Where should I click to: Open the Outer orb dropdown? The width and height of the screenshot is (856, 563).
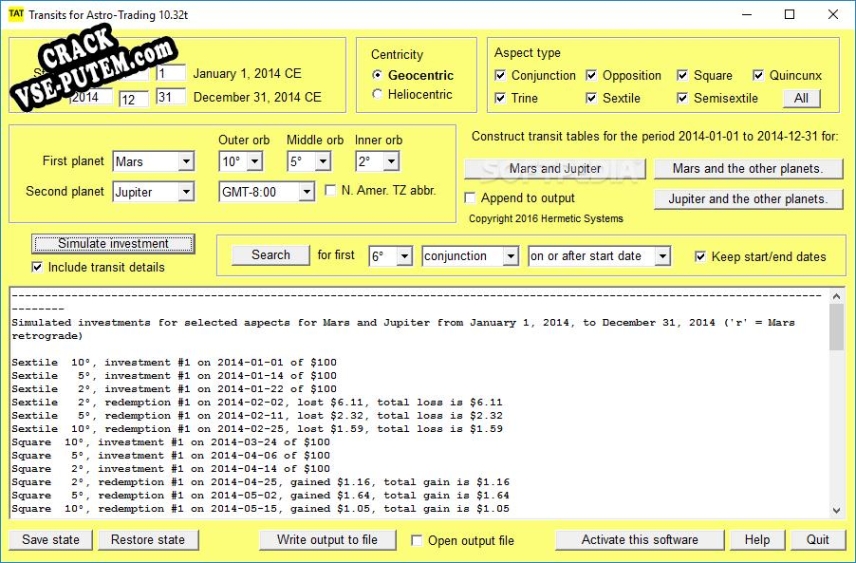point(241,162)
